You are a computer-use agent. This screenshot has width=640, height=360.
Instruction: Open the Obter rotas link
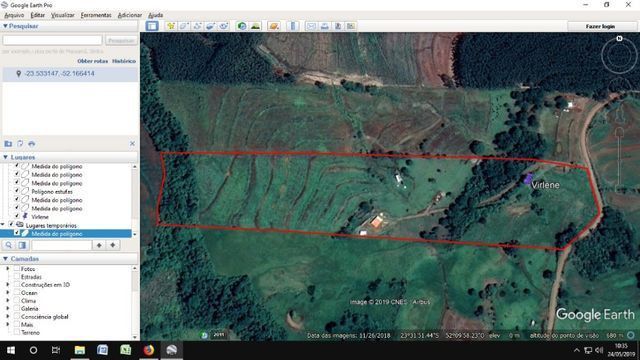[x=93, y=61]
